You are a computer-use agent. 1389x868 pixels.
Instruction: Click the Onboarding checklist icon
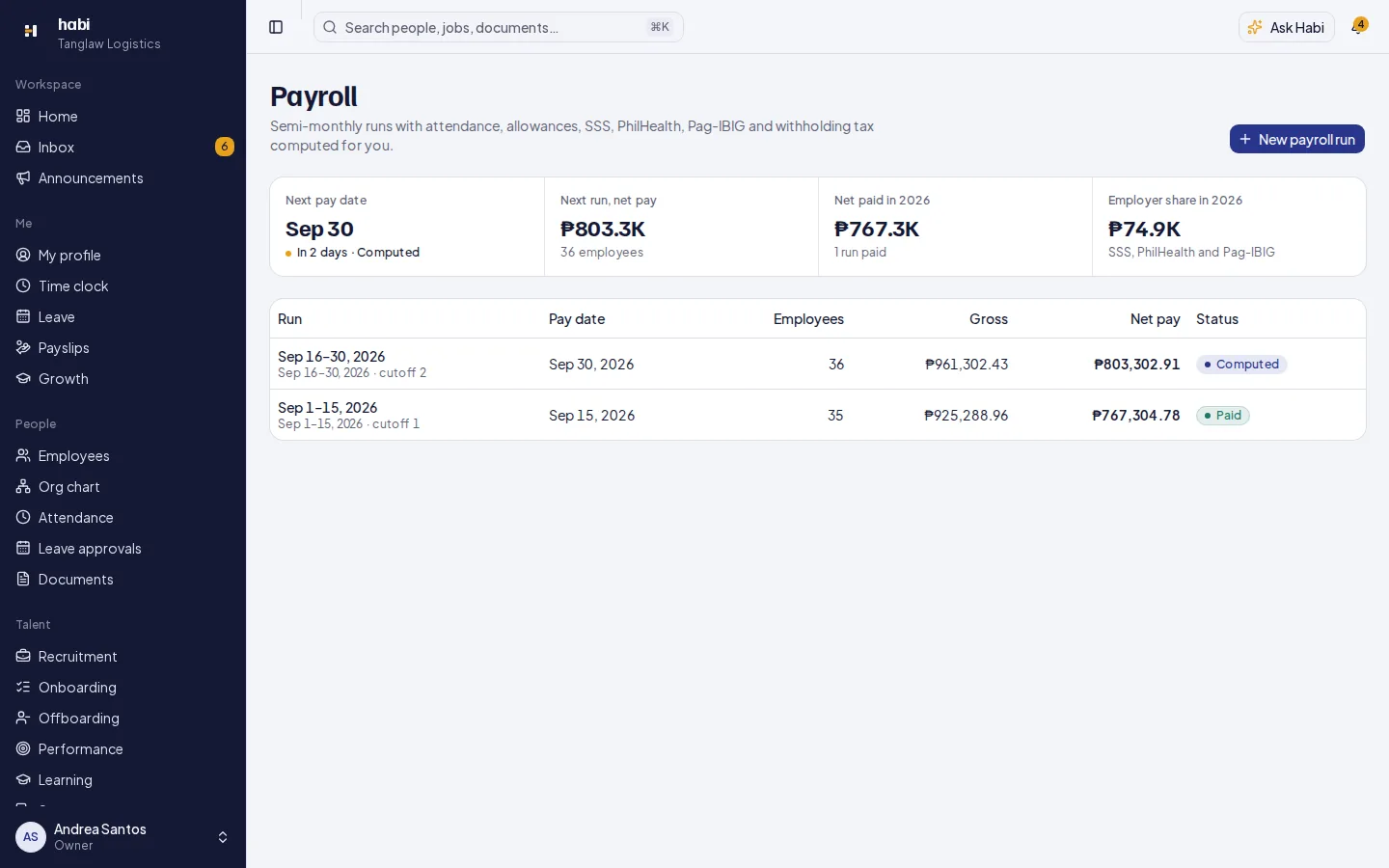click(x=23, y=687)
